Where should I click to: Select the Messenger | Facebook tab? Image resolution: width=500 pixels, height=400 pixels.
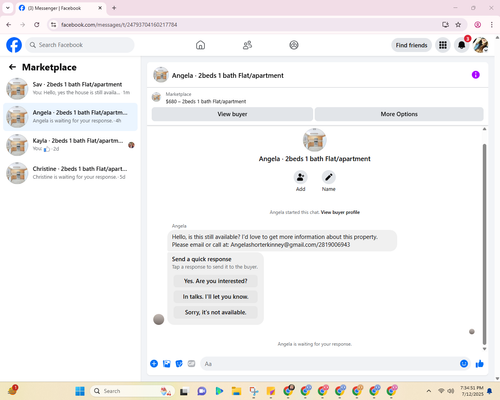tap(60, 8)
